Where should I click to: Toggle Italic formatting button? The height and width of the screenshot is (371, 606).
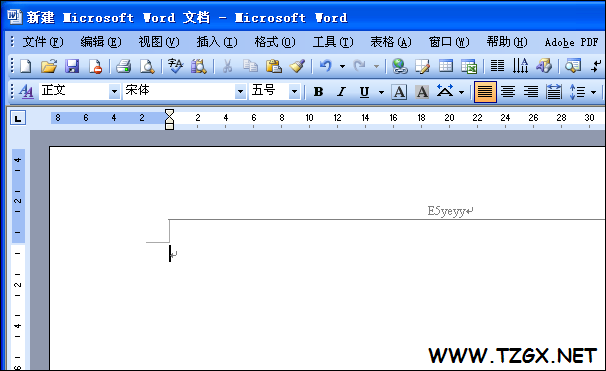point(341,92)
